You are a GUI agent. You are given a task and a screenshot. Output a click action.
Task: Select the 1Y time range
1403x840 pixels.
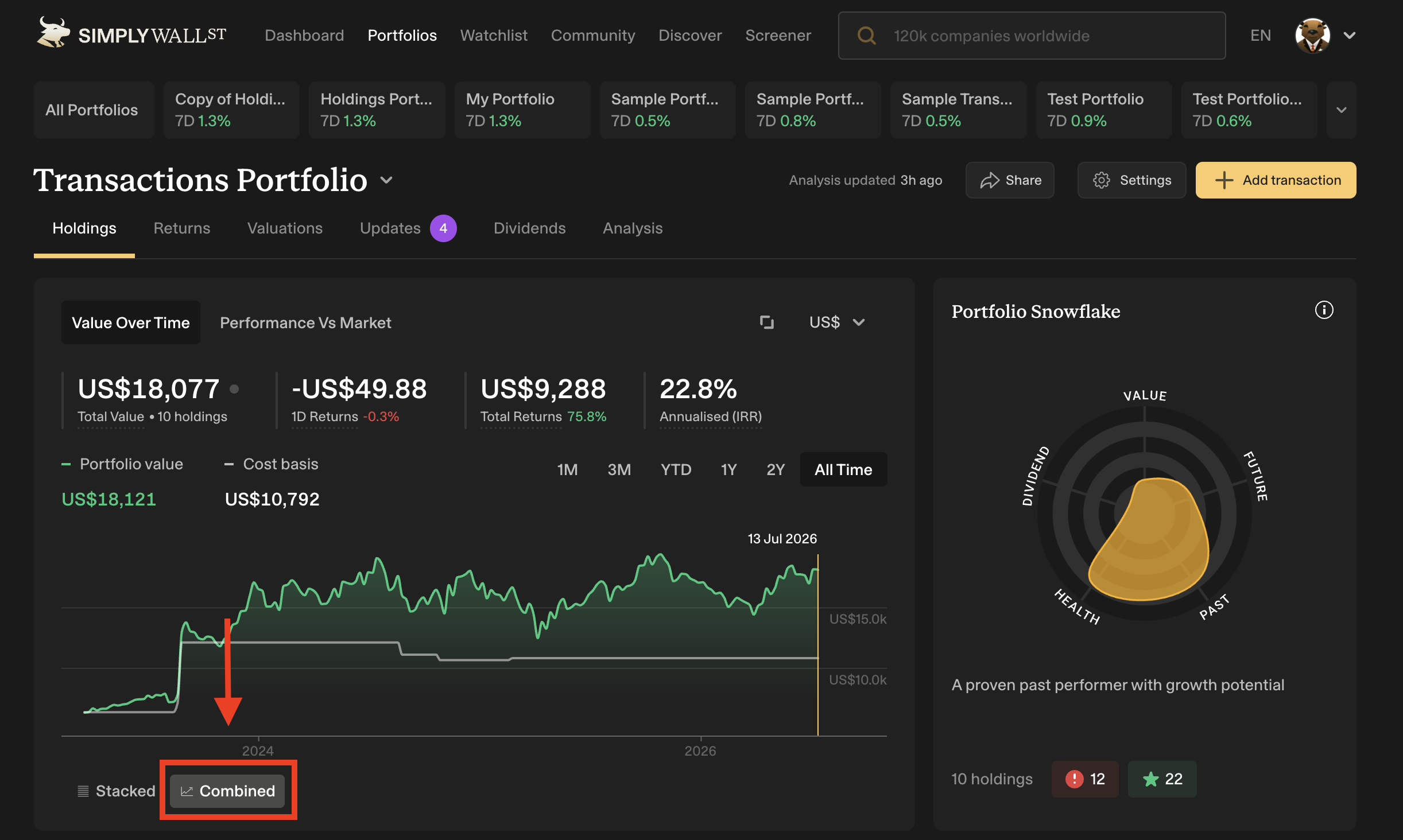coord(728,469)
